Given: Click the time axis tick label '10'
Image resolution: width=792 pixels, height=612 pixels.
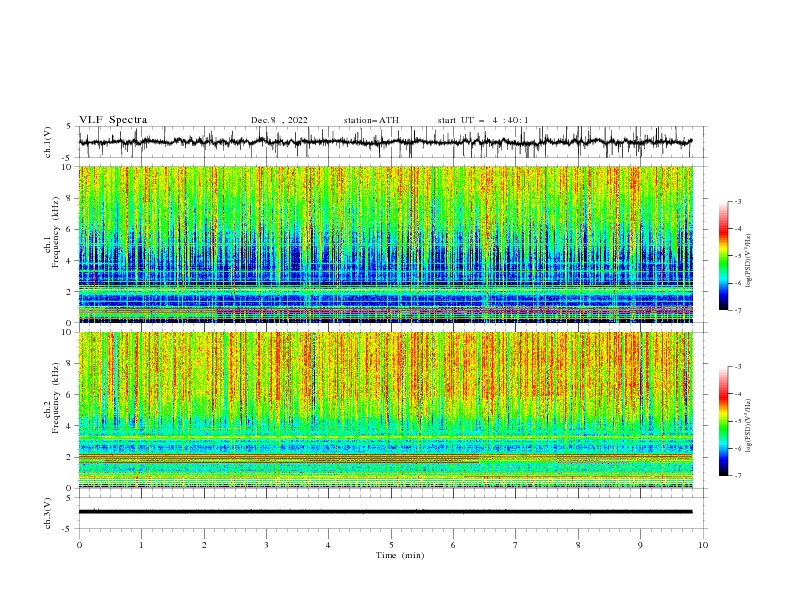Looking at the screenshot, I should point(703,545).
